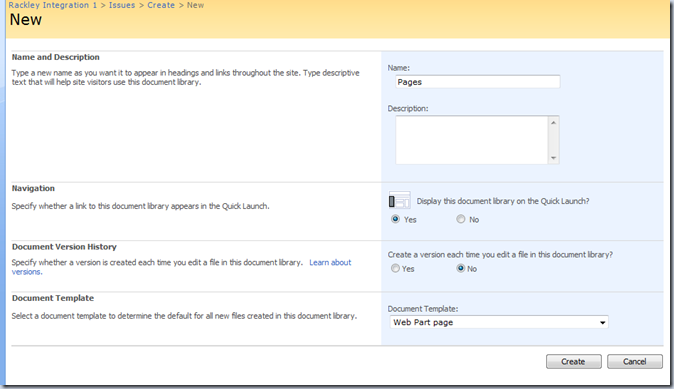This screenshot has height=389, width=674.
Task: Click the Document Template section heading
Action: coord(52,298)
